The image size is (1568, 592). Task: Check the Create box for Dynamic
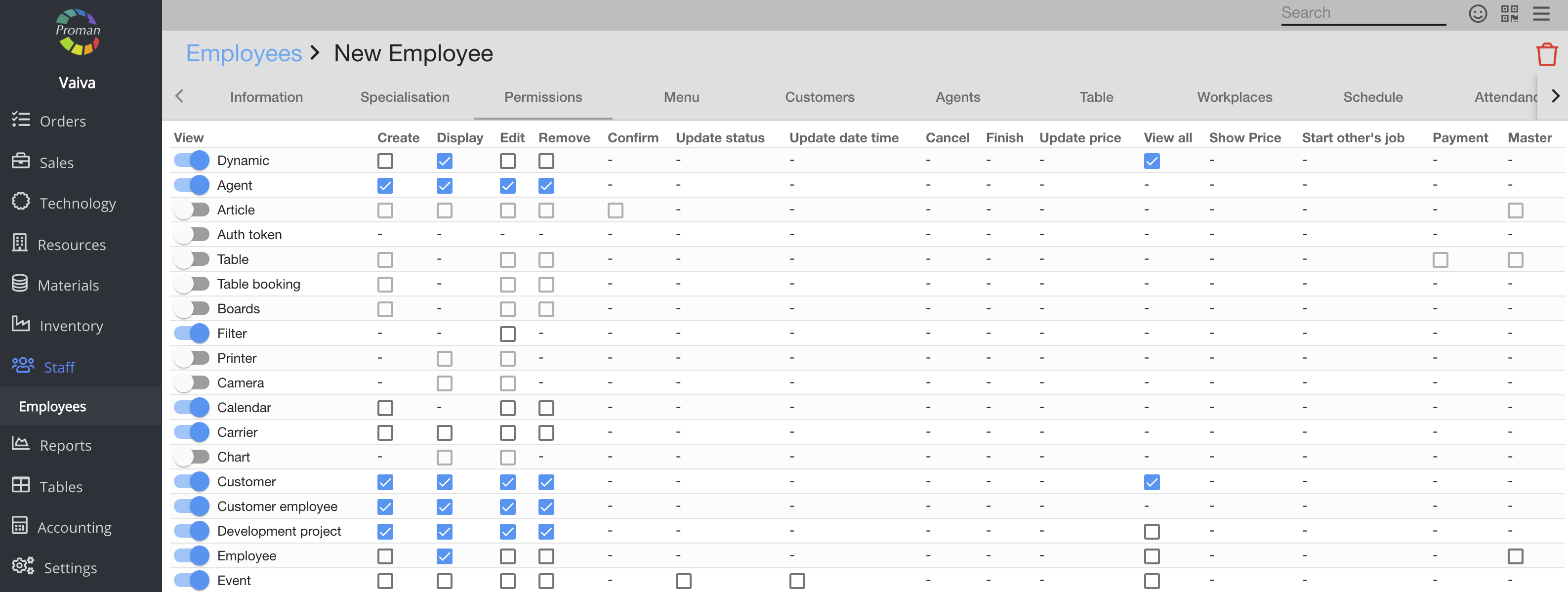click(x=385, y=161)
